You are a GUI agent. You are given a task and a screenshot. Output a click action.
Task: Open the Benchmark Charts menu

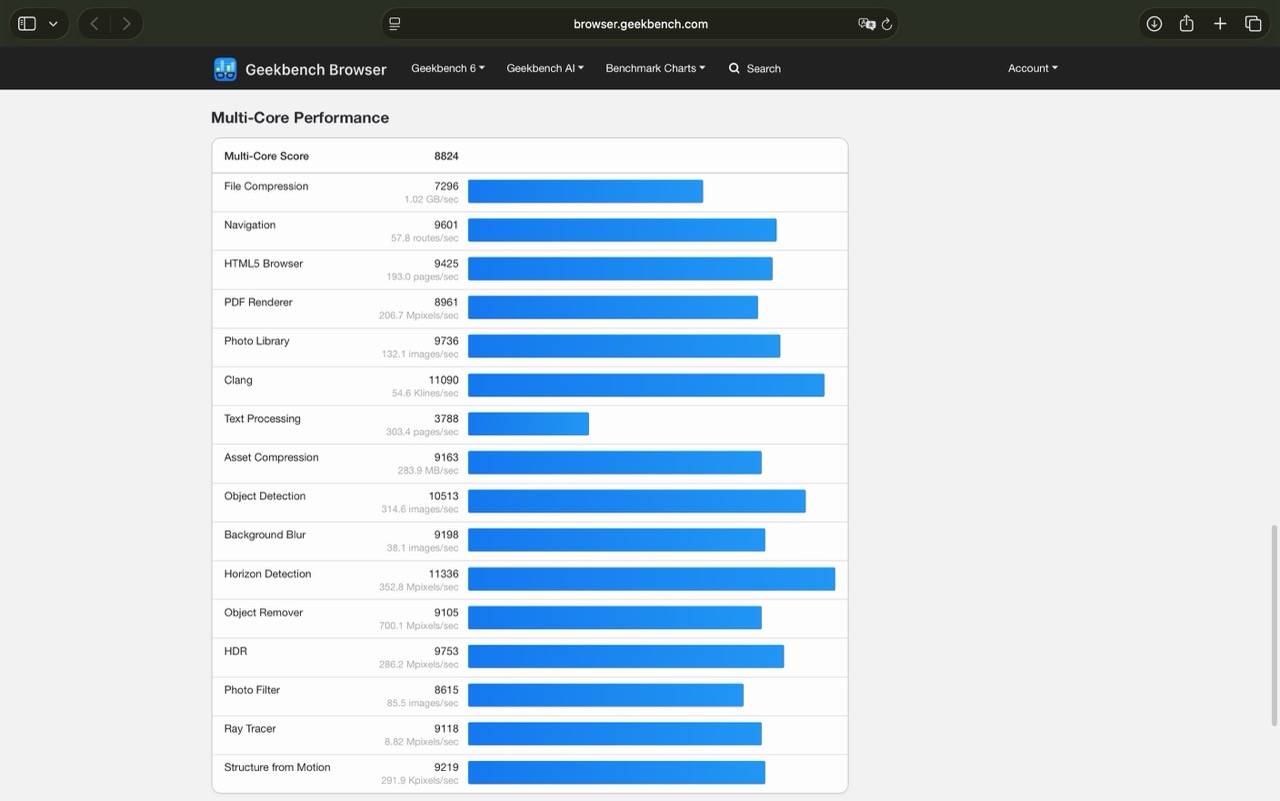click(x=655, y=68)
